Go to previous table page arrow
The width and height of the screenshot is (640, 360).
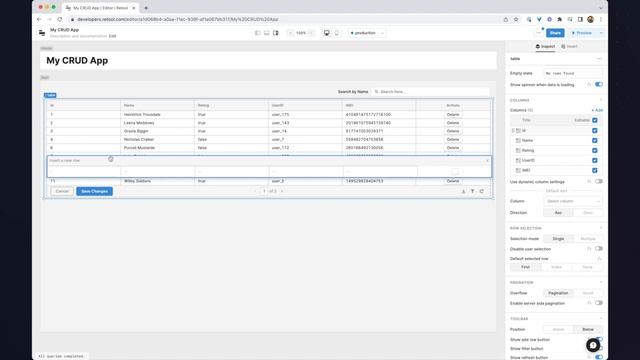(x=256, y=191)
